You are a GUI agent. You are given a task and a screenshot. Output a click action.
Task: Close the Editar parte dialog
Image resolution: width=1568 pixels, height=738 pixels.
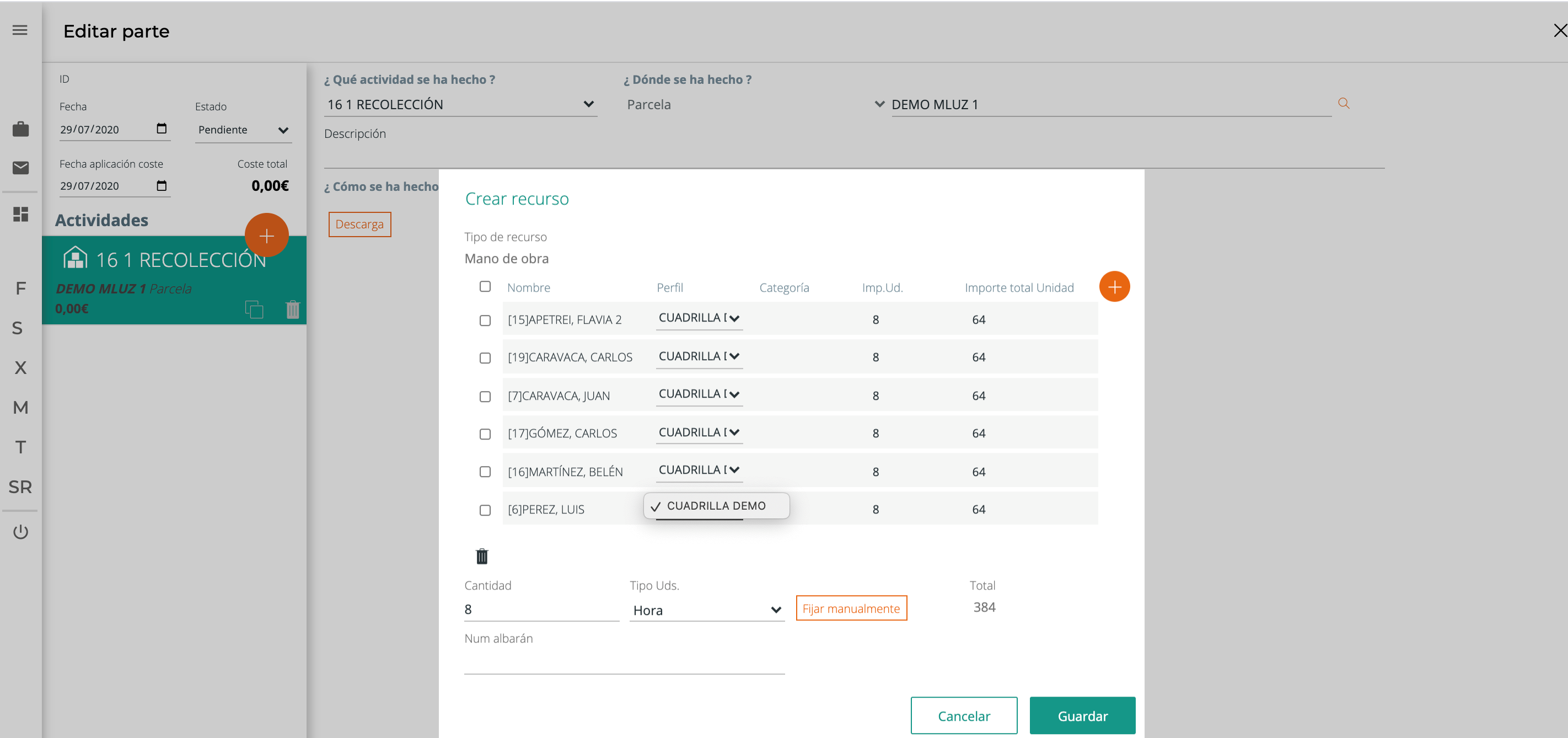(1560, 30)
